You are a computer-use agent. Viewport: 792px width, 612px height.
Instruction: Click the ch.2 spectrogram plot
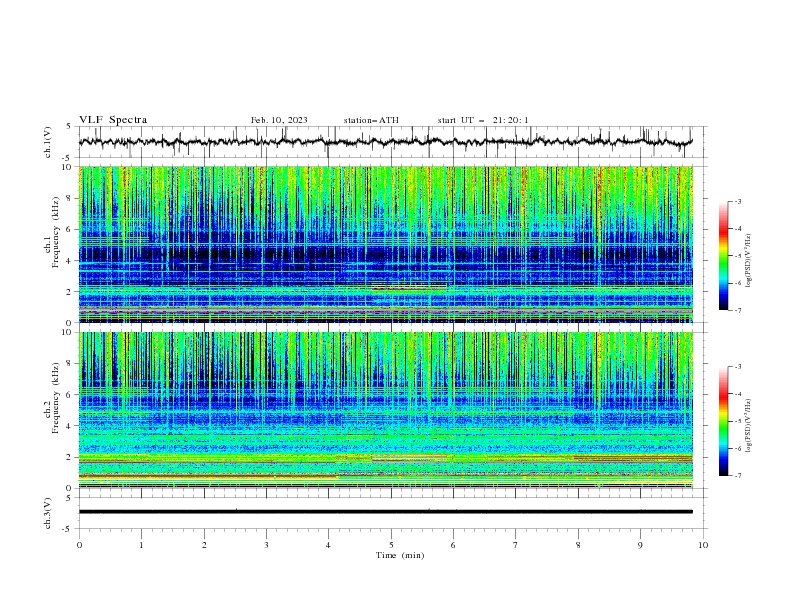(386, 410)
